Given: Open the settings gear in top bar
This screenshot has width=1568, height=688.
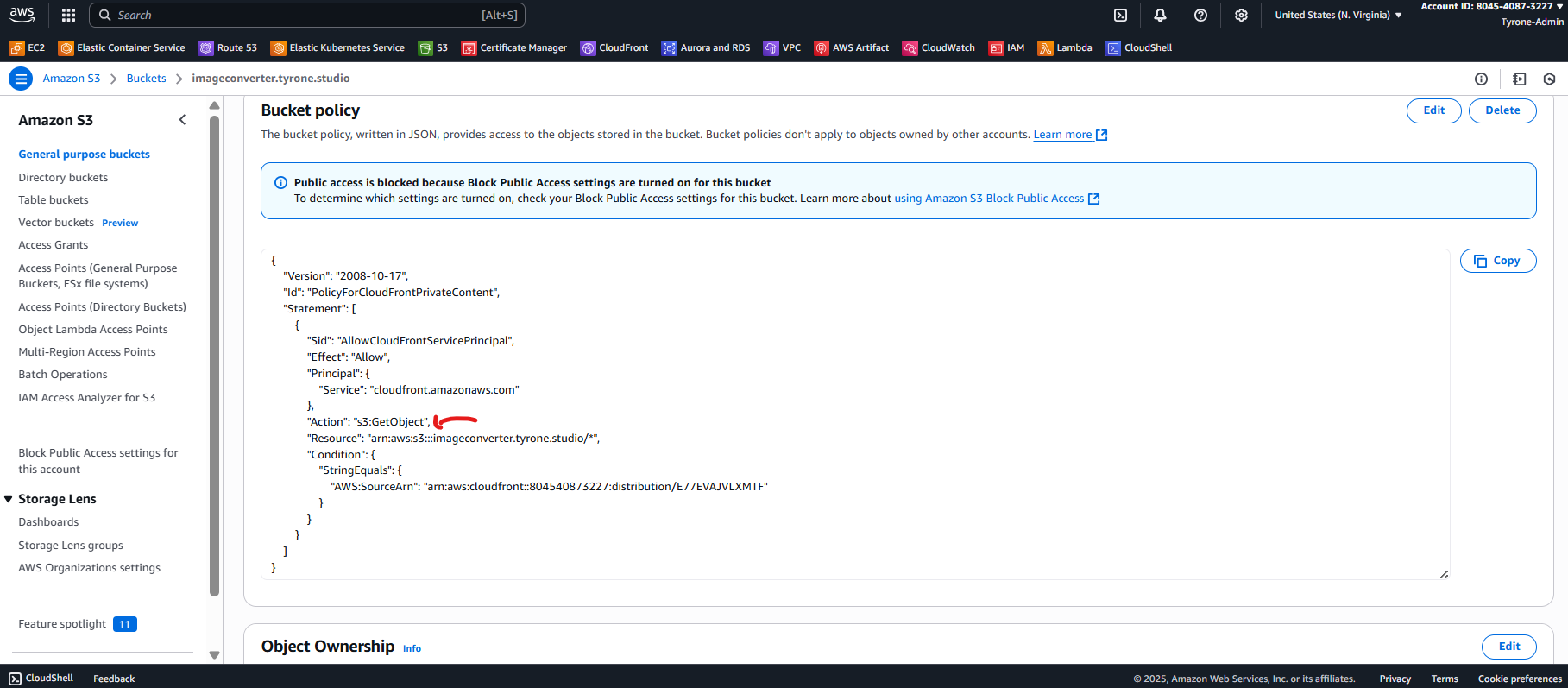Looking at the screenshot, I should tap(1241, 15).
